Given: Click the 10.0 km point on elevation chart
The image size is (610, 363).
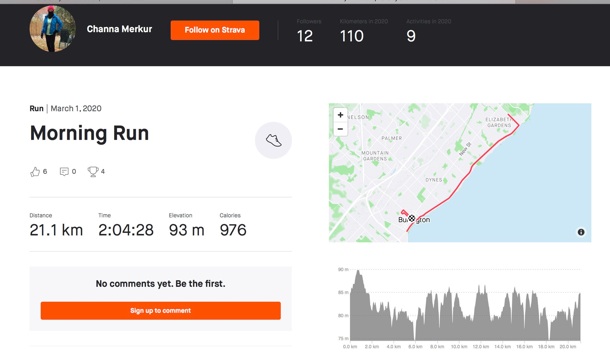Looking at the screenshot, I should click(459, 347).
